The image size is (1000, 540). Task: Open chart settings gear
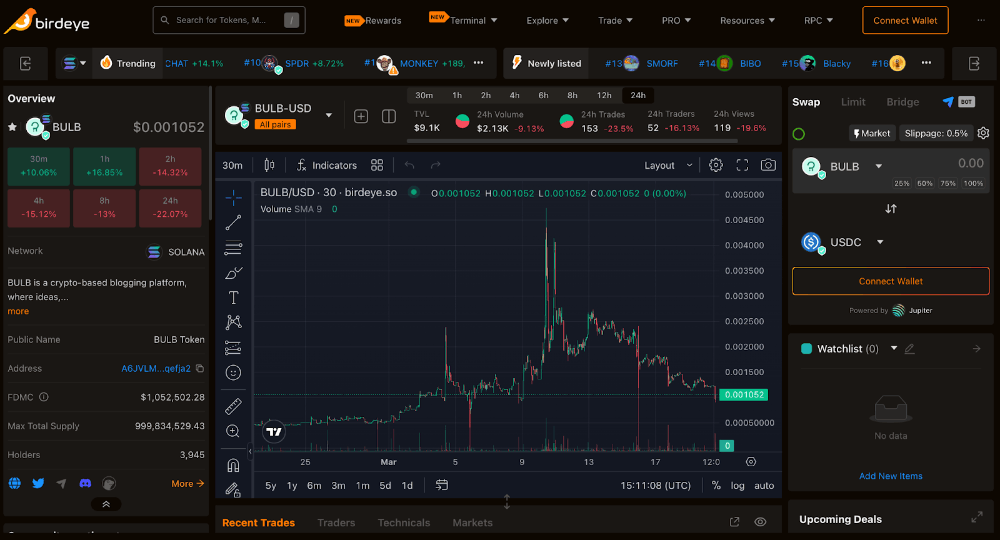click(716, 165)
